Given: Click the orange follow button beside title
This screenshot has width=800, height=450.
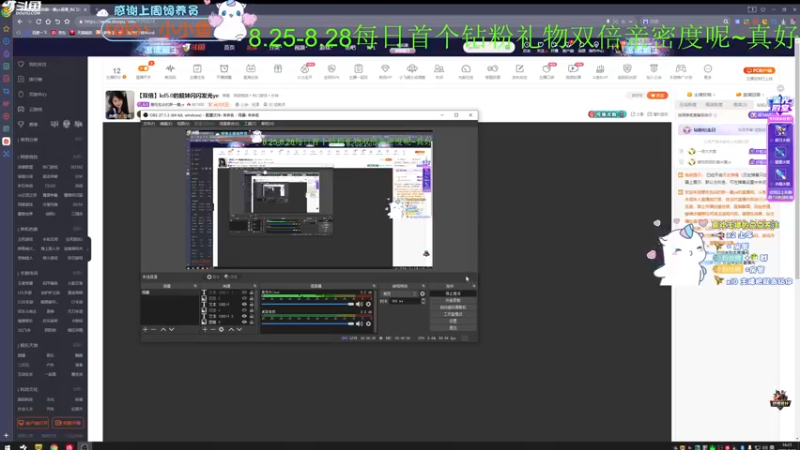Looking at the screenshot, I should coord(657,95).
